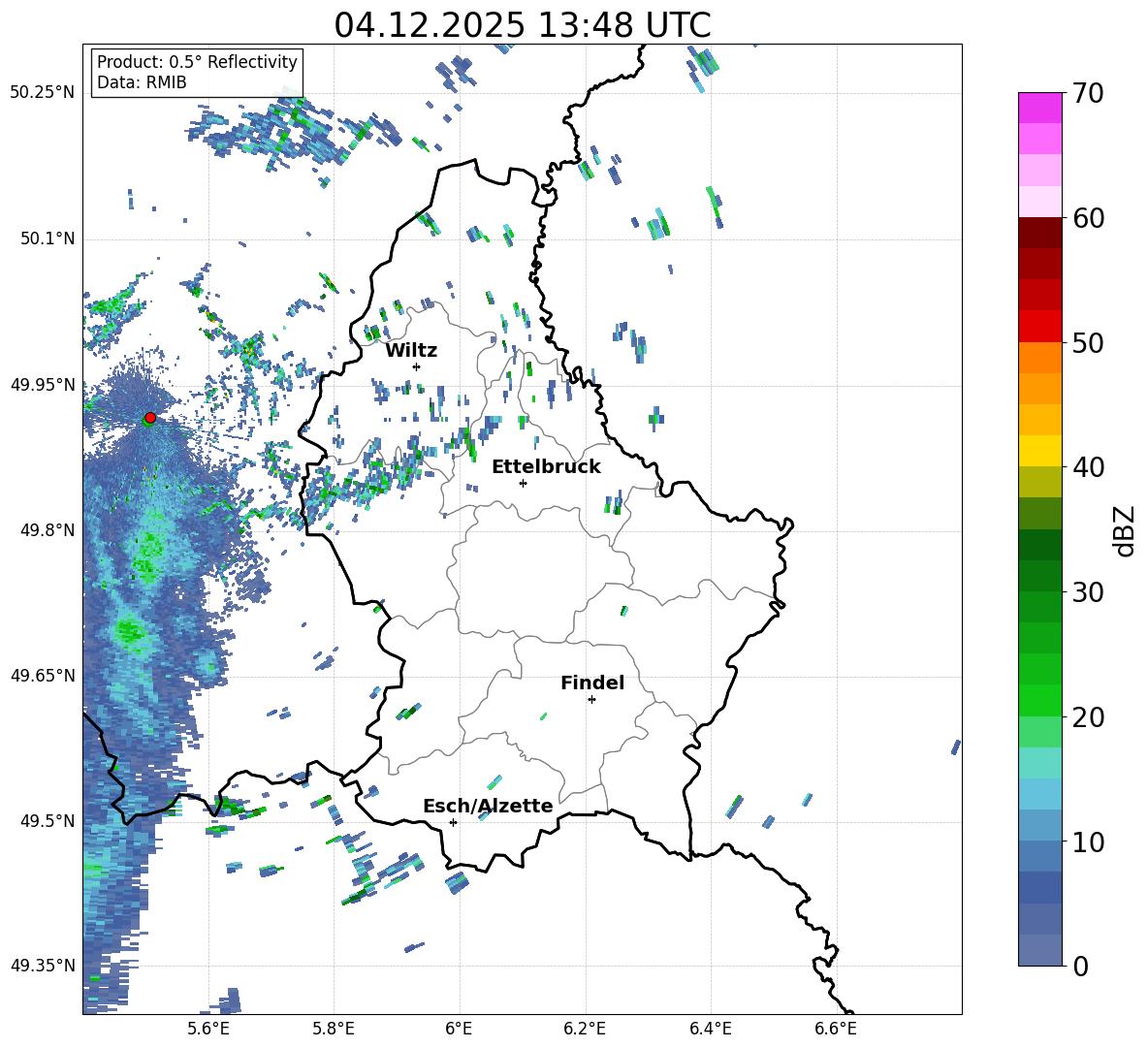1148x1048 pixels.
Task: Click the 49.65°N latitude label
Action: (43, 675)
